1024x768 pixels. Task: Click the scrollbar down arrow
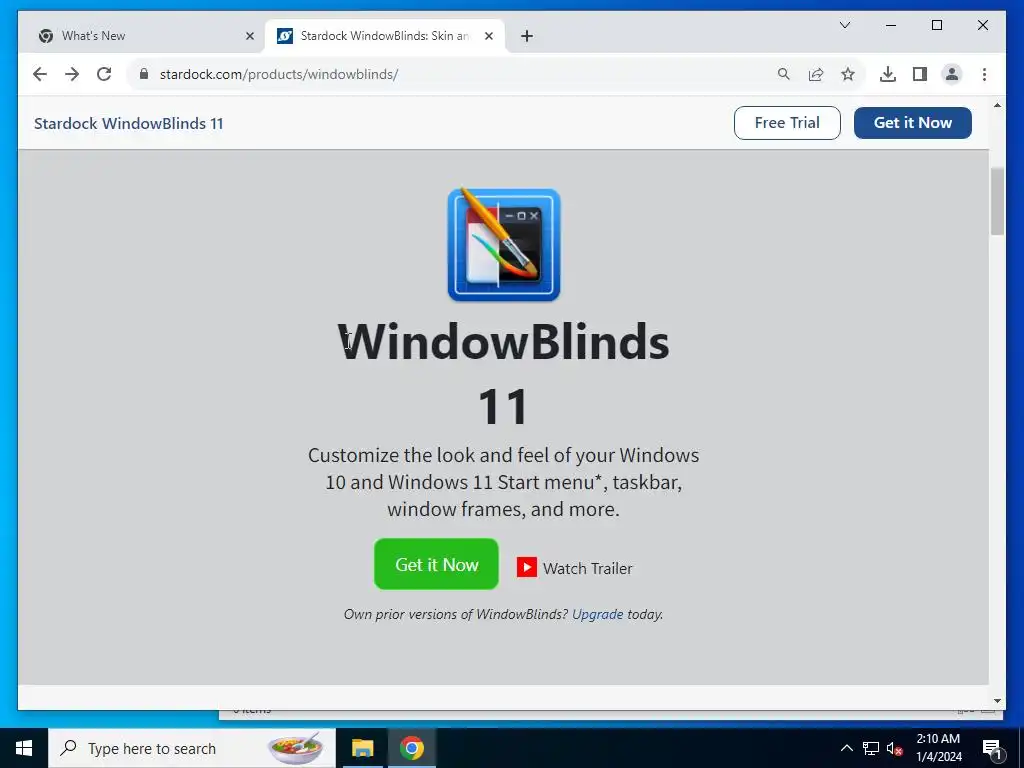[x=997, y=701]
